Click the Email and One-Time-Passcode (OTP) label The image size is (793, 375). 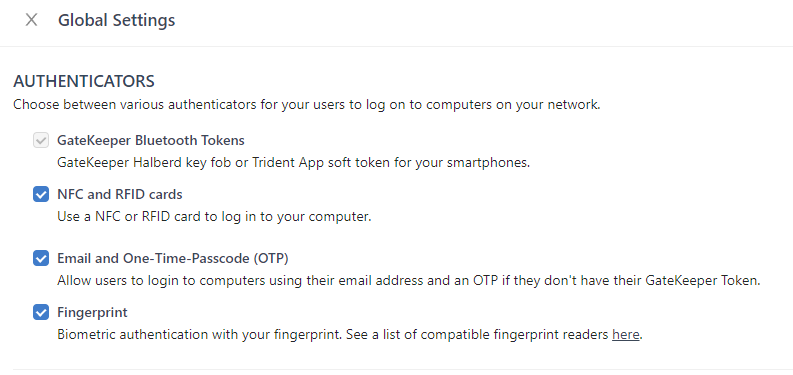(x=172, y=259)
